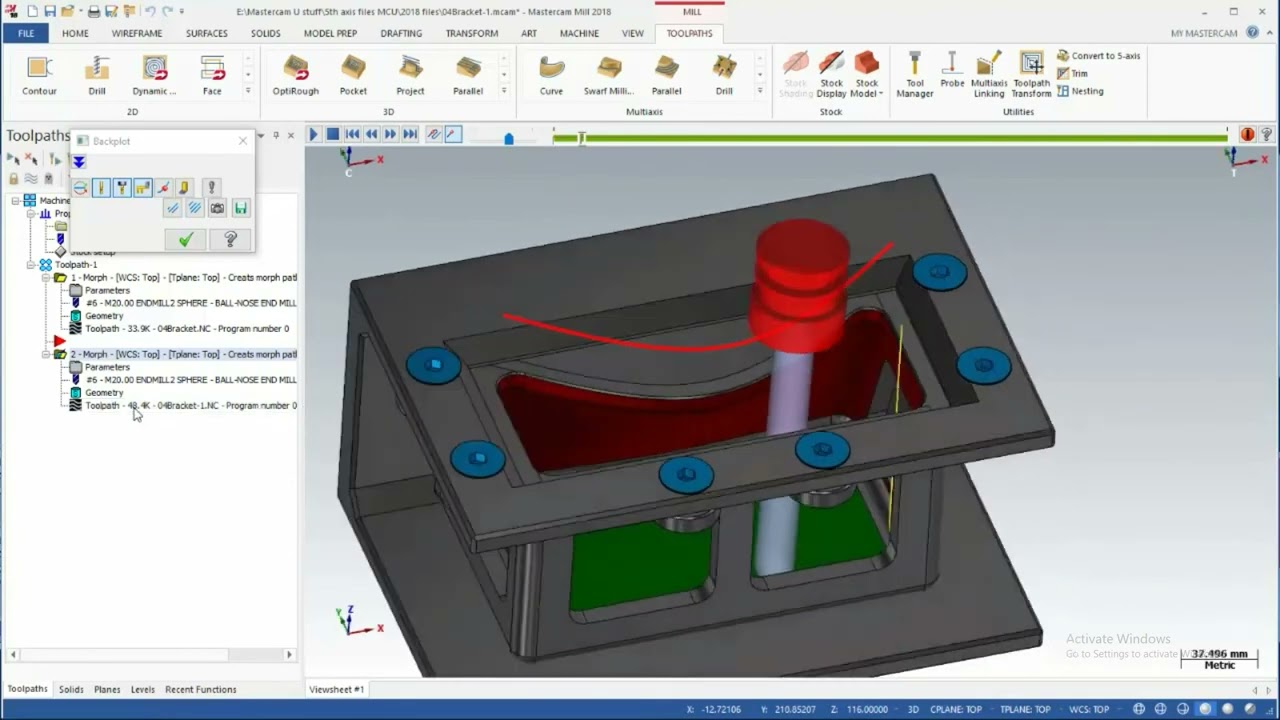
Task: Toggle Display Endpoints in Backplot
Action: pos(163,187)
